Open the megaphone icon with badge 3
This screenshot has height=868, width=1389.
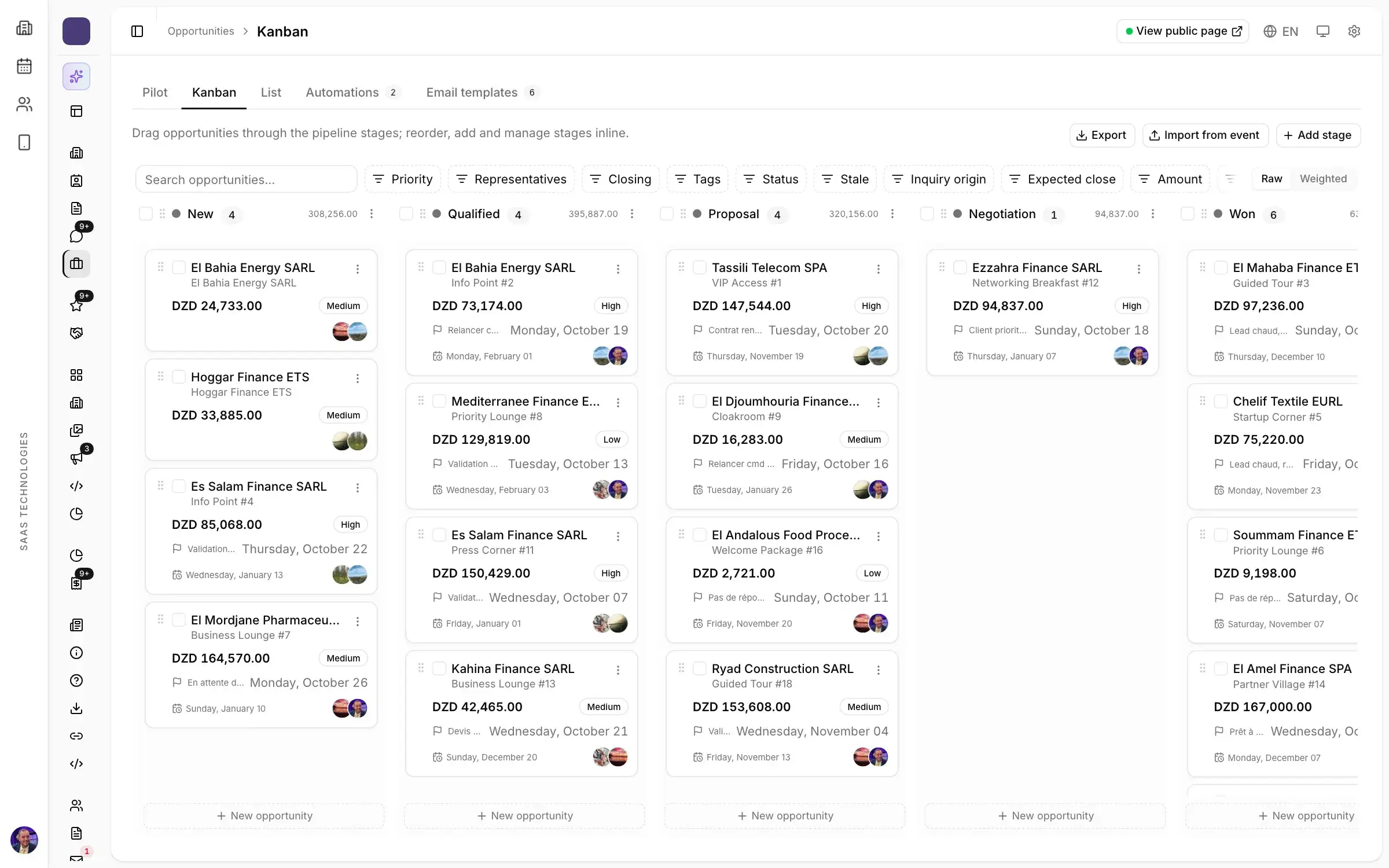tap(76, 458)
